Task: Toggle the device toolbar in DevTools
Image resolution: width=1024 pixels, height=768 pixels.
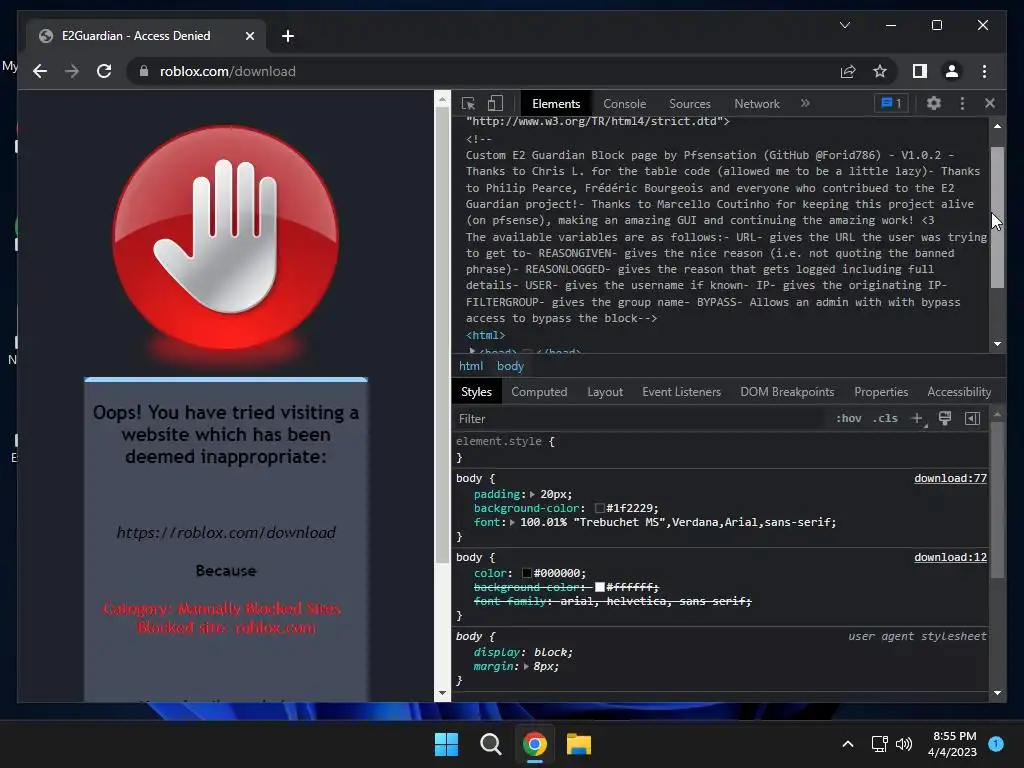Action: 496,103
